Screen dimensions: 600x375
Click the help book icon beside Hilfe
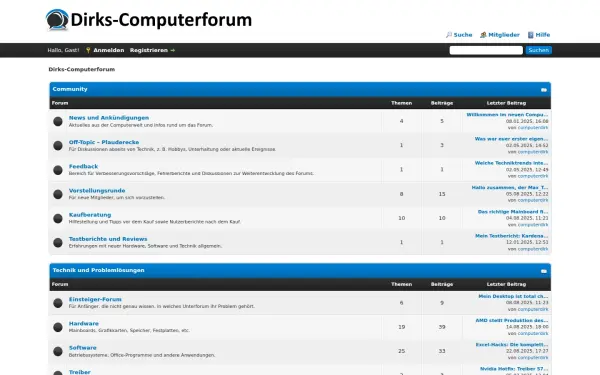coord(530,35)
